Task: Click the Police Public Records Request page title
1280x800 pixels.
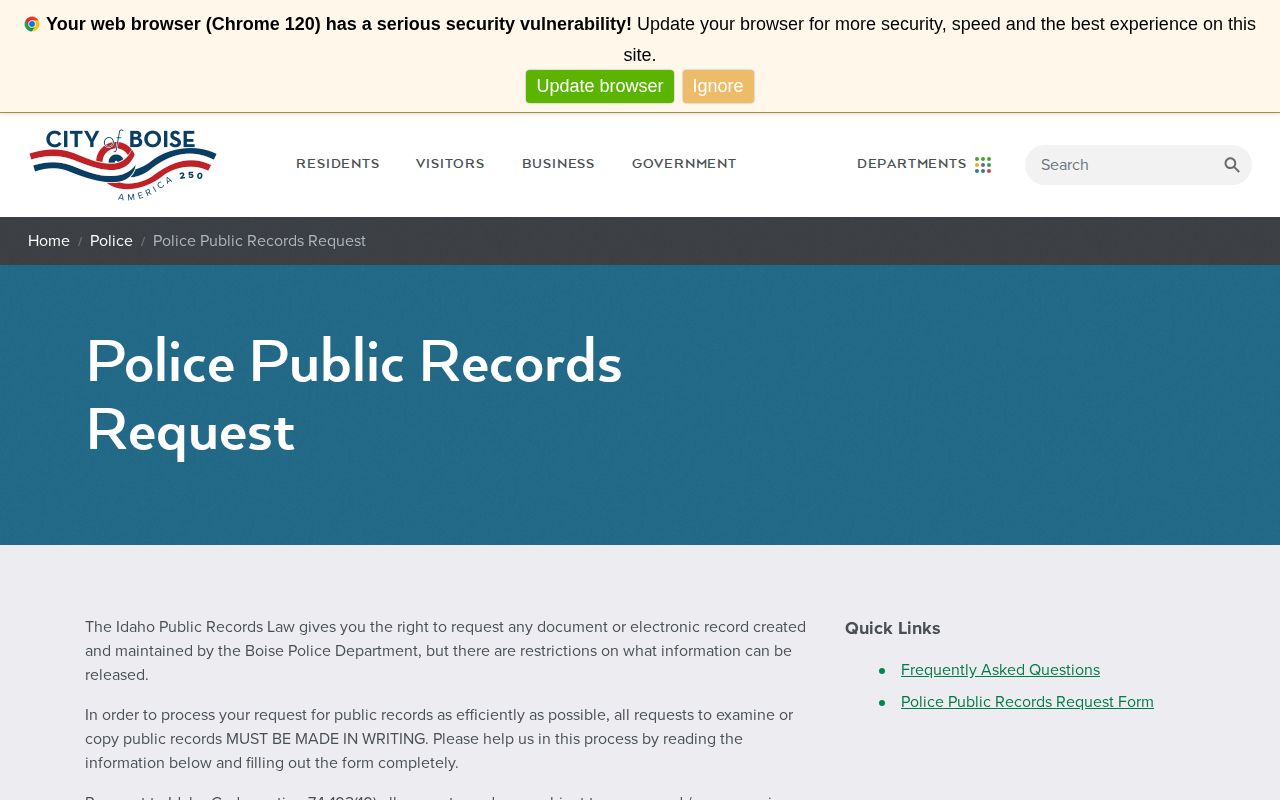Action: coord(354,396)
